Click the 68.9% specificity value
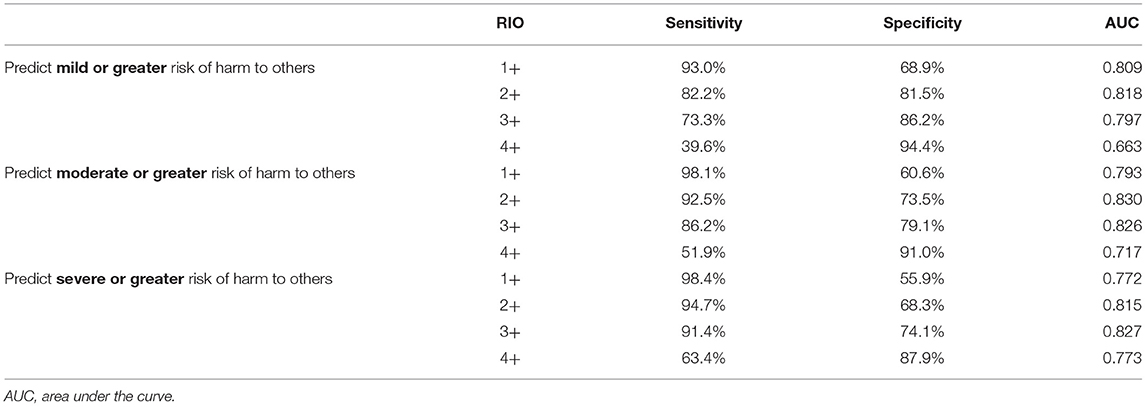1146x407 pixels. point(923,68)
